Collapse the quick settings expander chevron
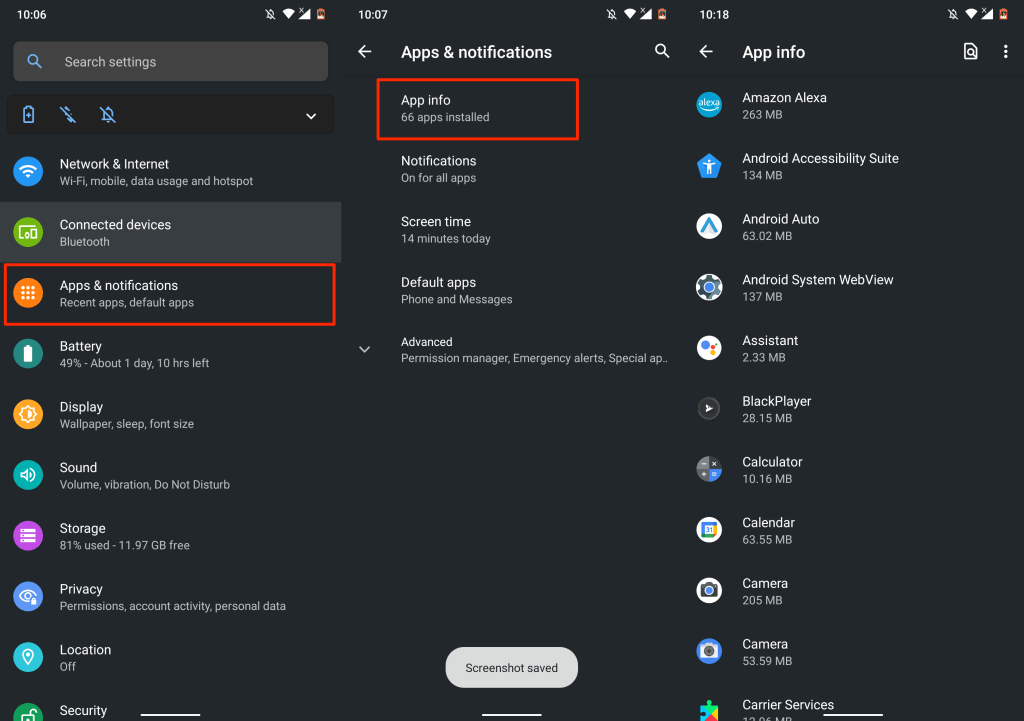The height and width of the screenshot is (721, 1024). coord(310,115)
